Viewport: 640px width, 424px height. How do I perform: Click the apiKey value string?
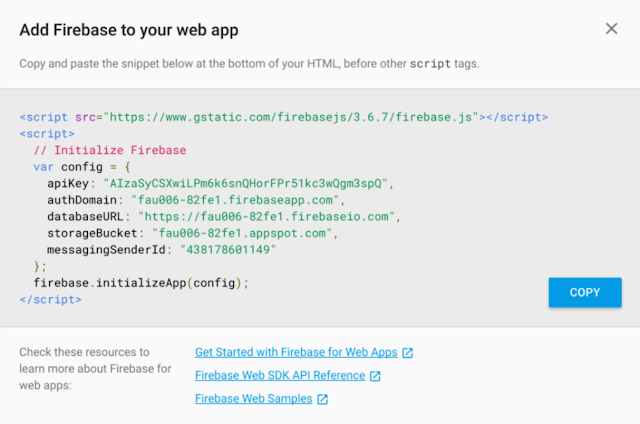245,183
